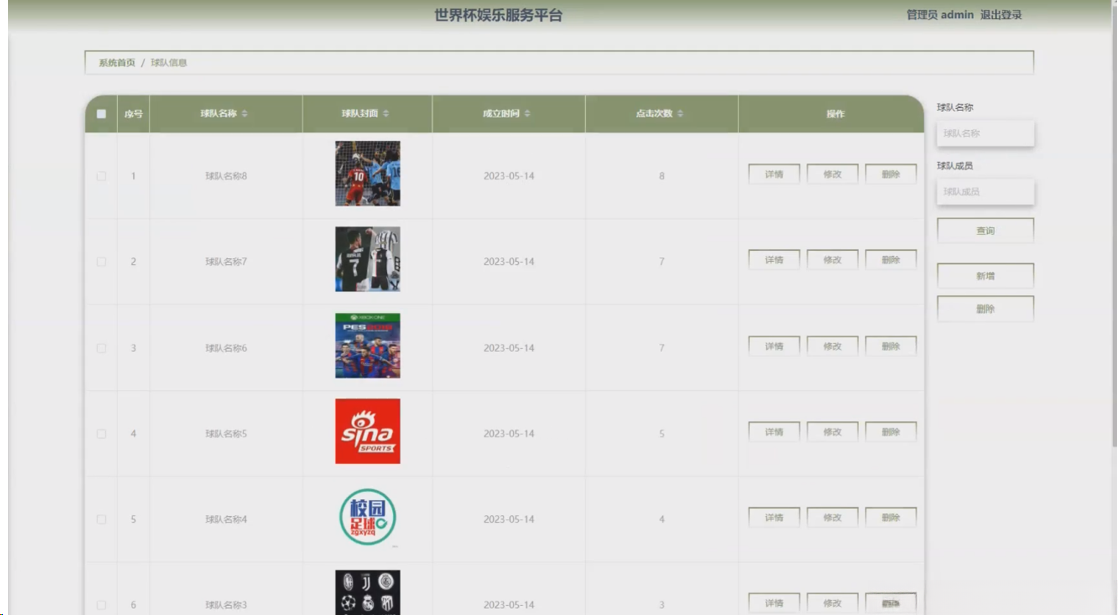Viewport: 1118px width, 615px height.
Task: Check the checkbox for row 球队名称7
Action: pos(101,262)
